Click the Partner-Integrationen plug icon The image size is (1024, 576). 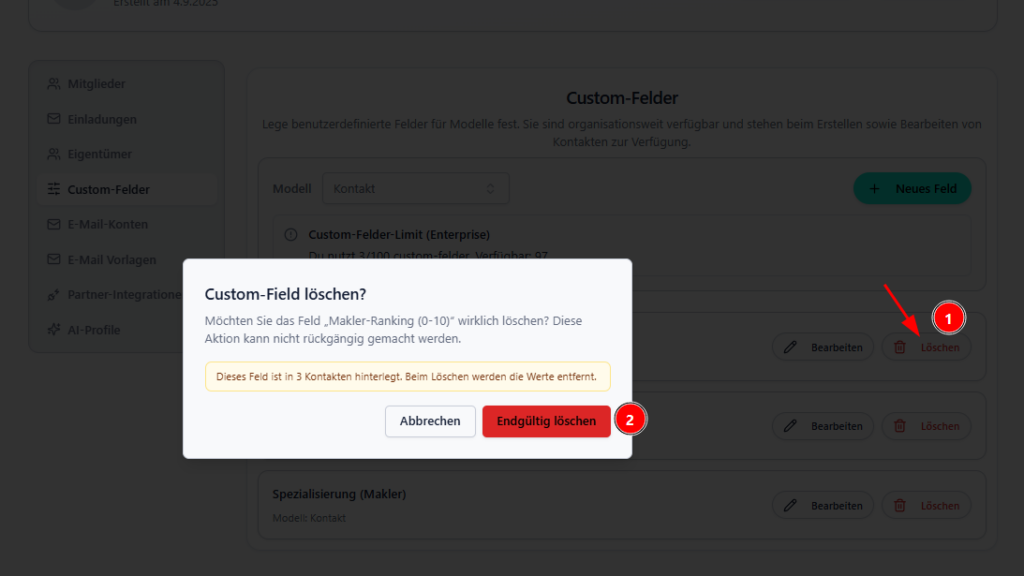tap(54, 295)
